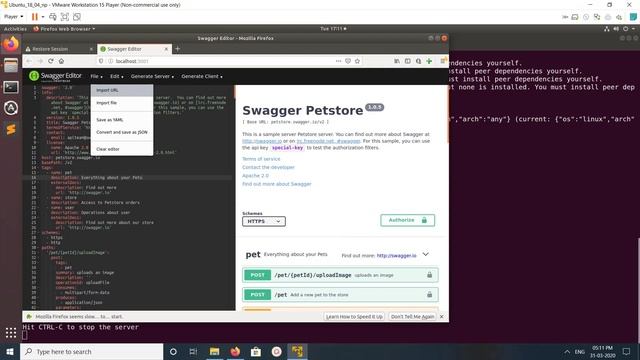
Task: Launch Terminal from the Ubuntu dock
Action: [x=11, y=87]
